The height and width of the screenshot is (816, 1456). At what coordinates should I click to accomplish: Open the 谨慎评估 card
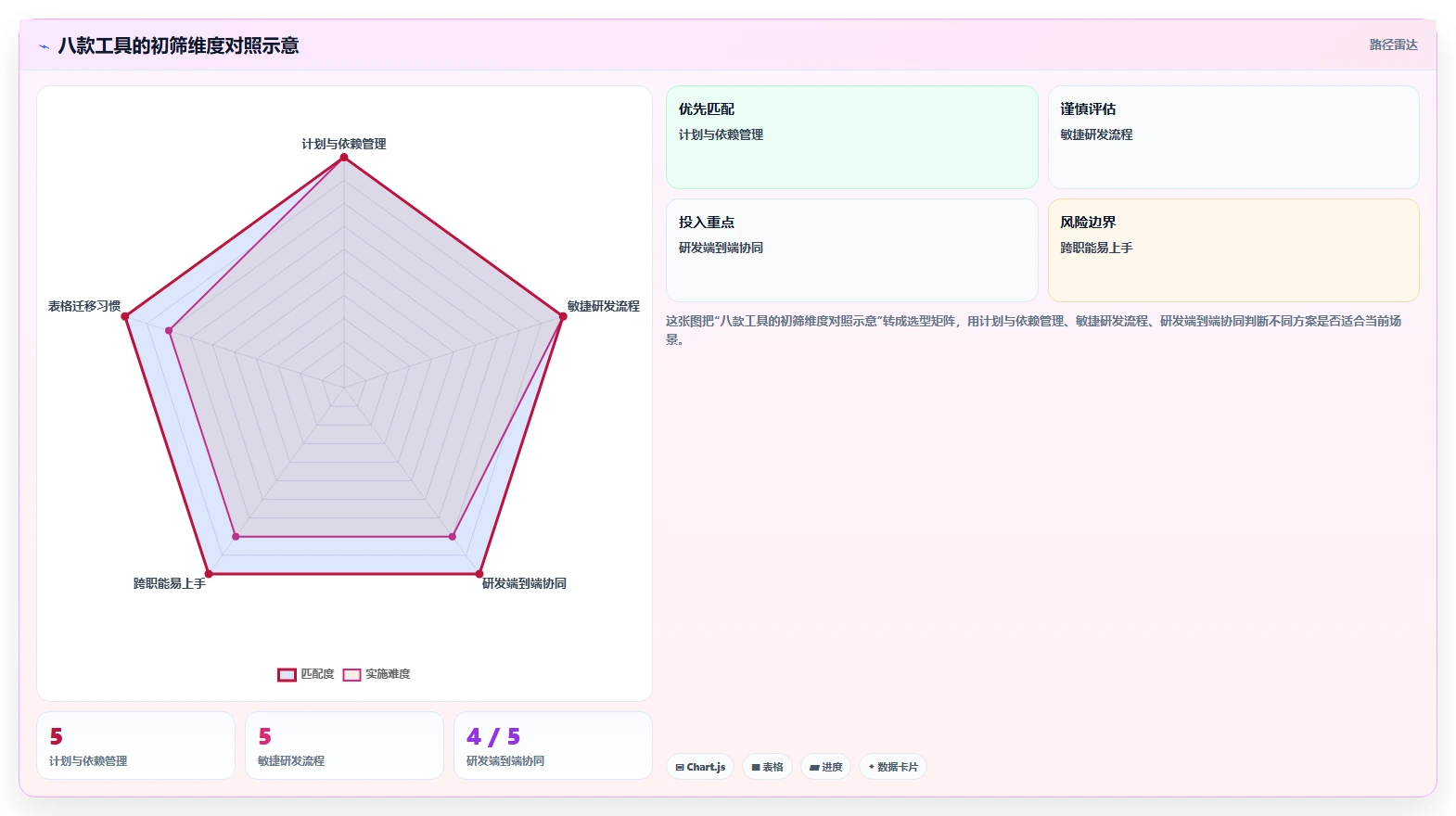coord(1233,137)
